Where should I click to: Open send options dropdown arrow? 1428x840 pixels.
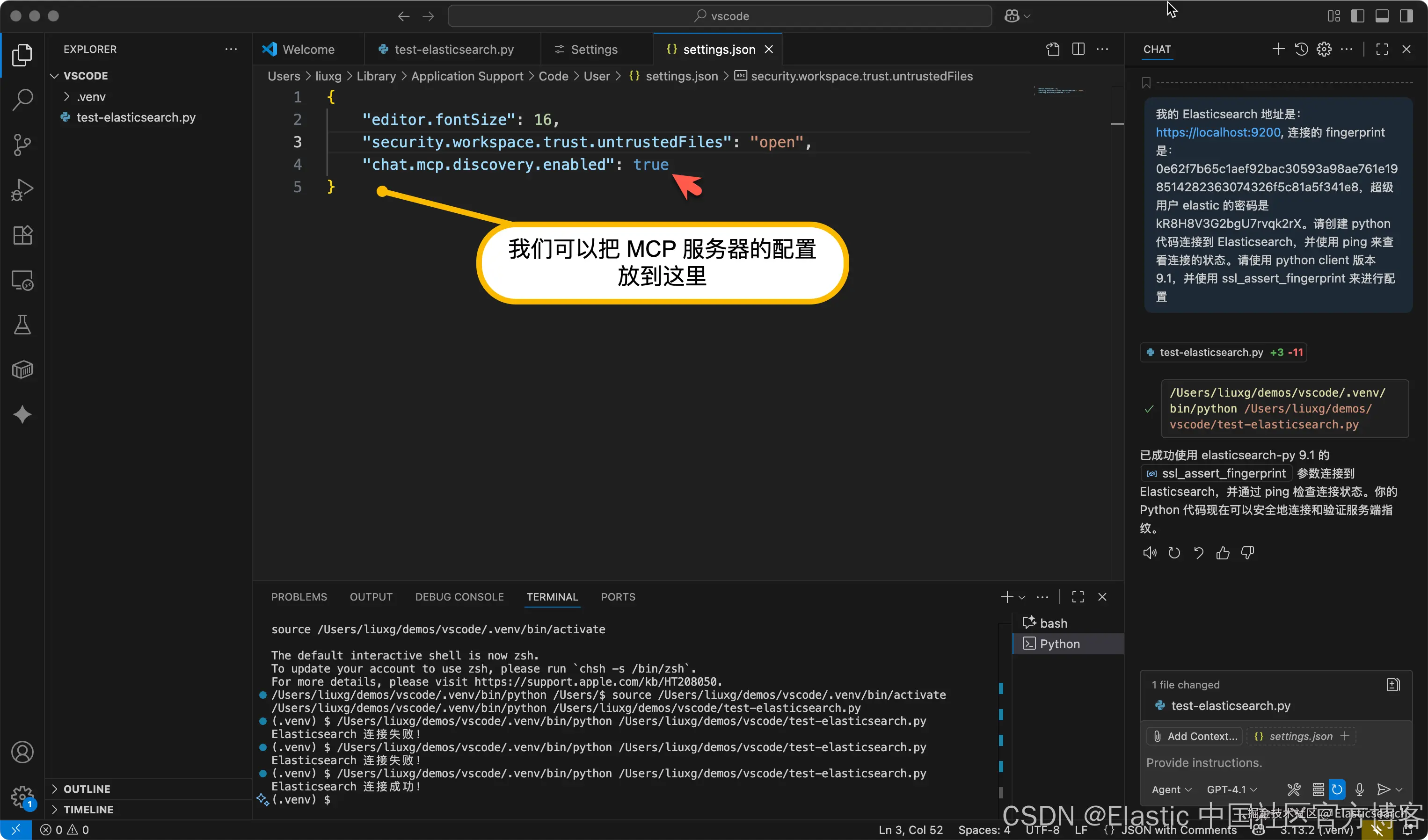pos(1399,790)
